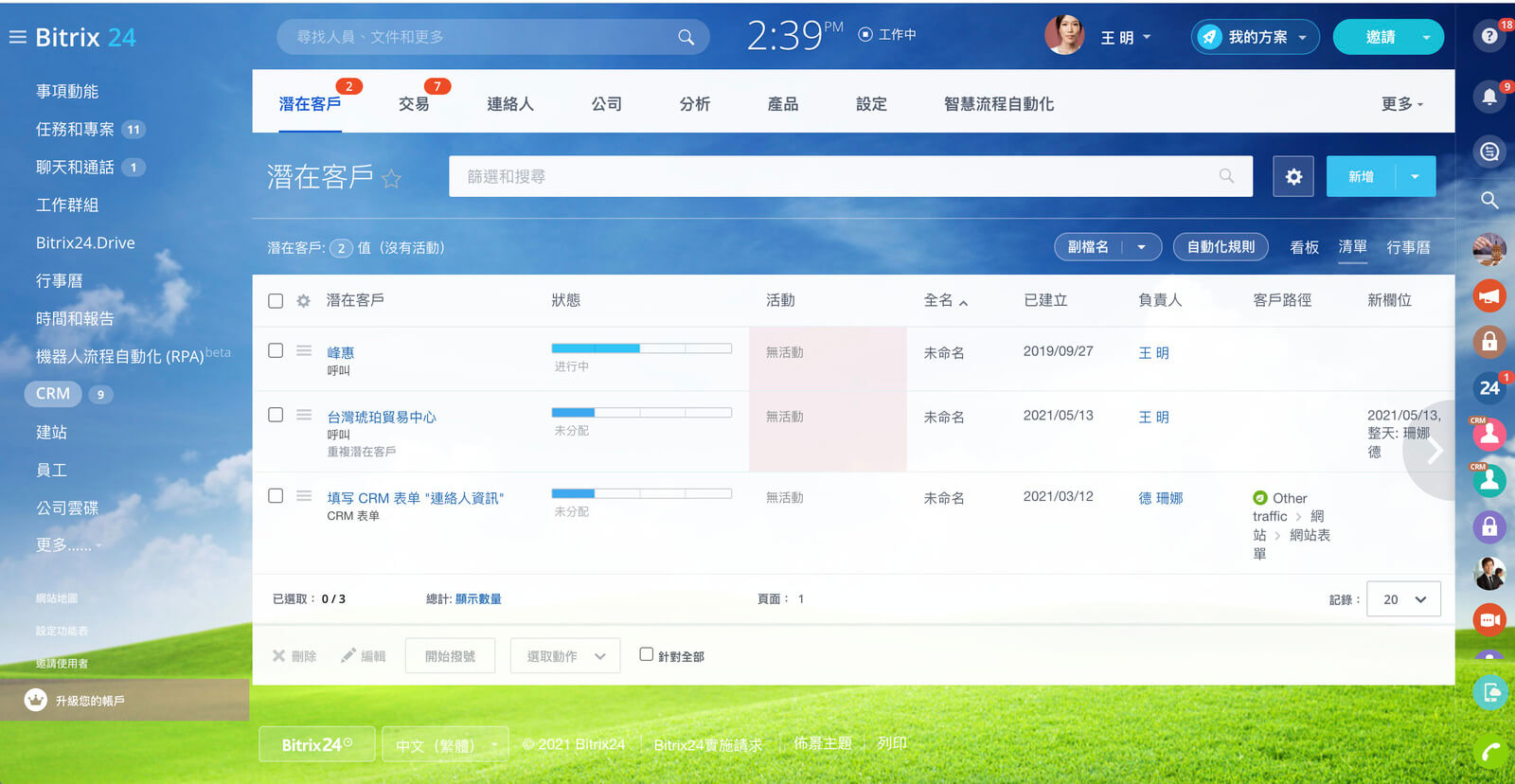The image size is (1515, 784).
Task: Open notifications bell icon
Action: click(1489, 96)
